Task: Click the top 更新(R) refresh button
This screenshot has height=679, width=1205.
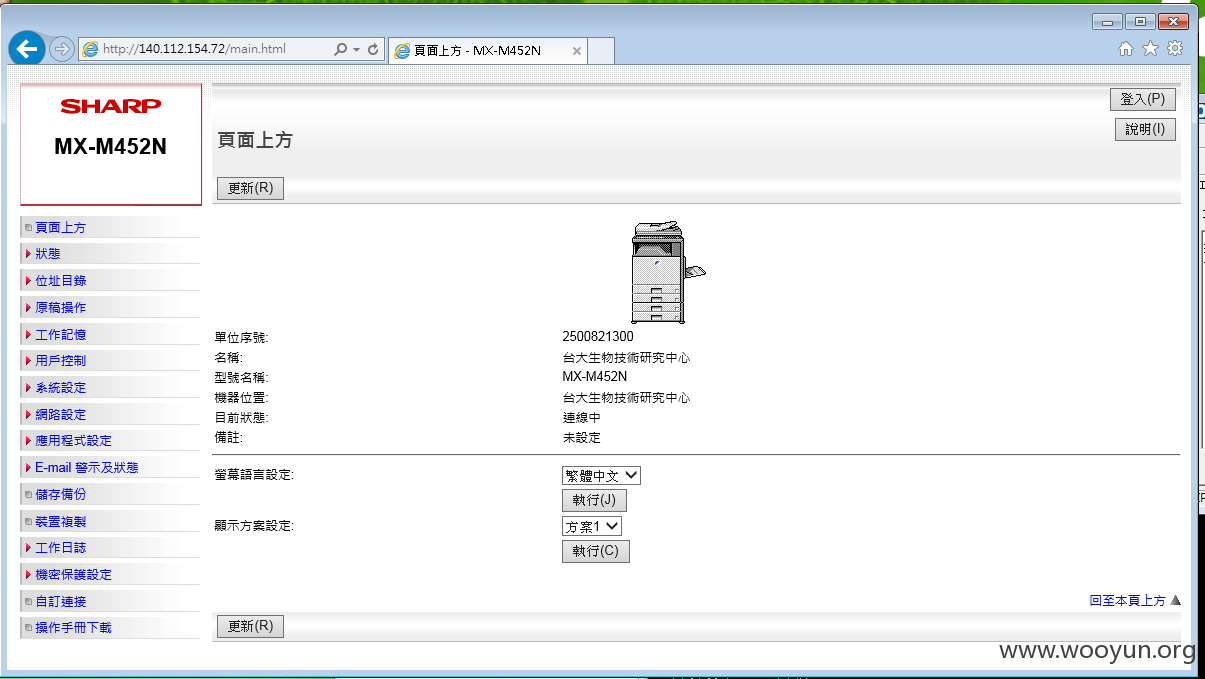Action: [x=250, y=188]
